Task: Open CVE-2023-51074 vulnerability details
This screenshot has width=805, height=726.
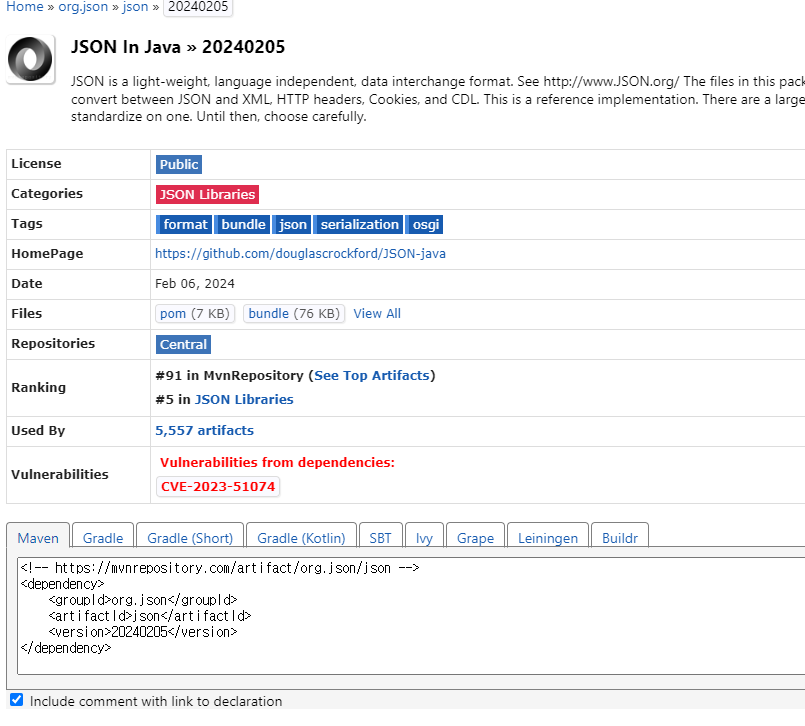Action: click(x=218, y=487)
